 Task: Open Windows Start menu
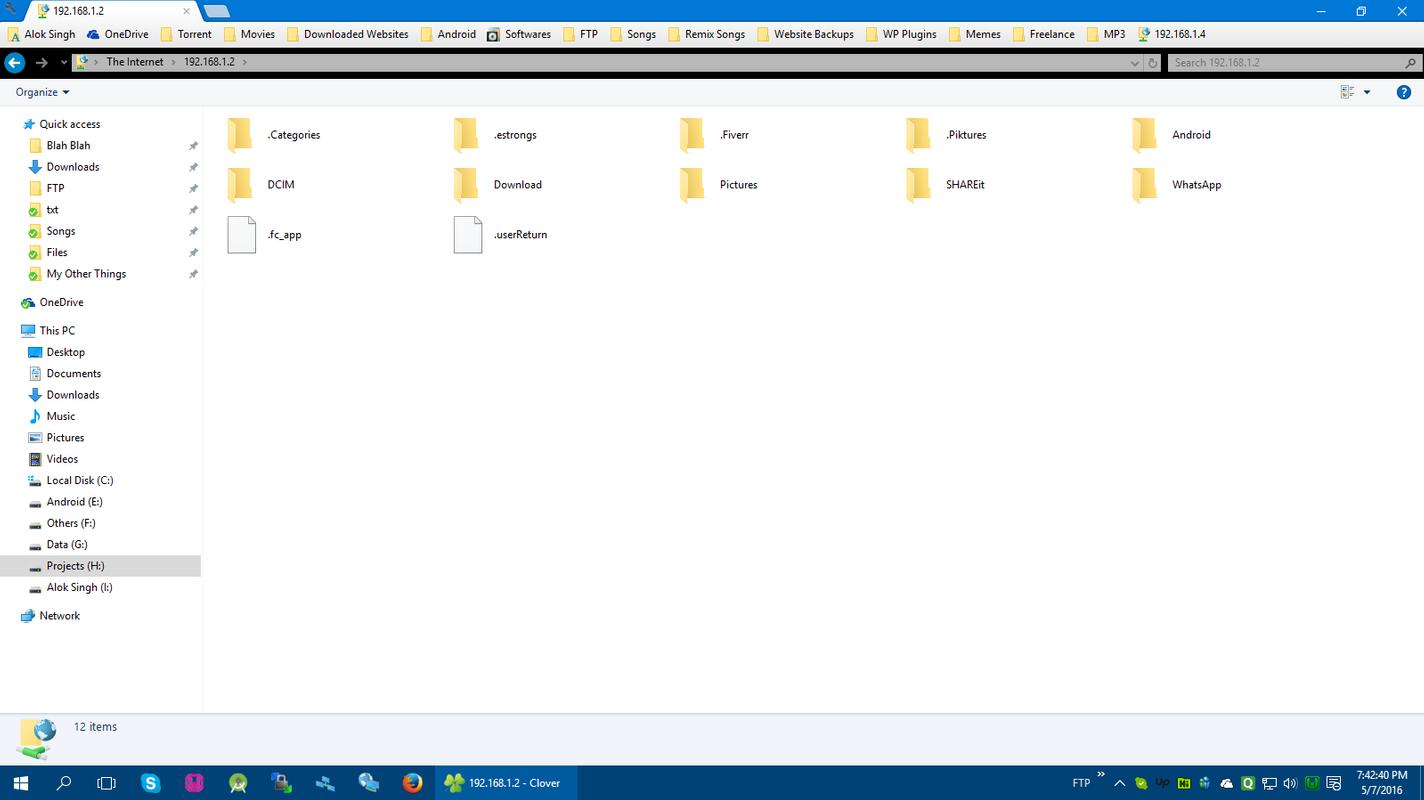click(x=20, y=783)
